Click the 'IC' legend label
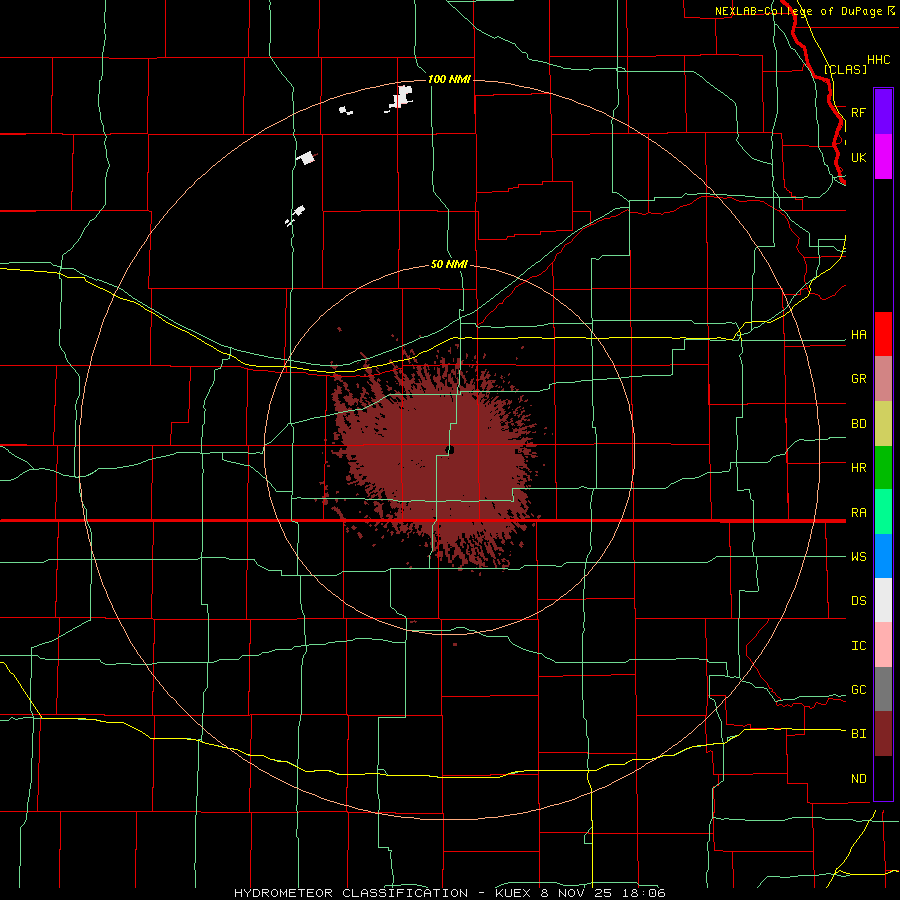This screenshot has width=900, height=900. tap(859, 646)
